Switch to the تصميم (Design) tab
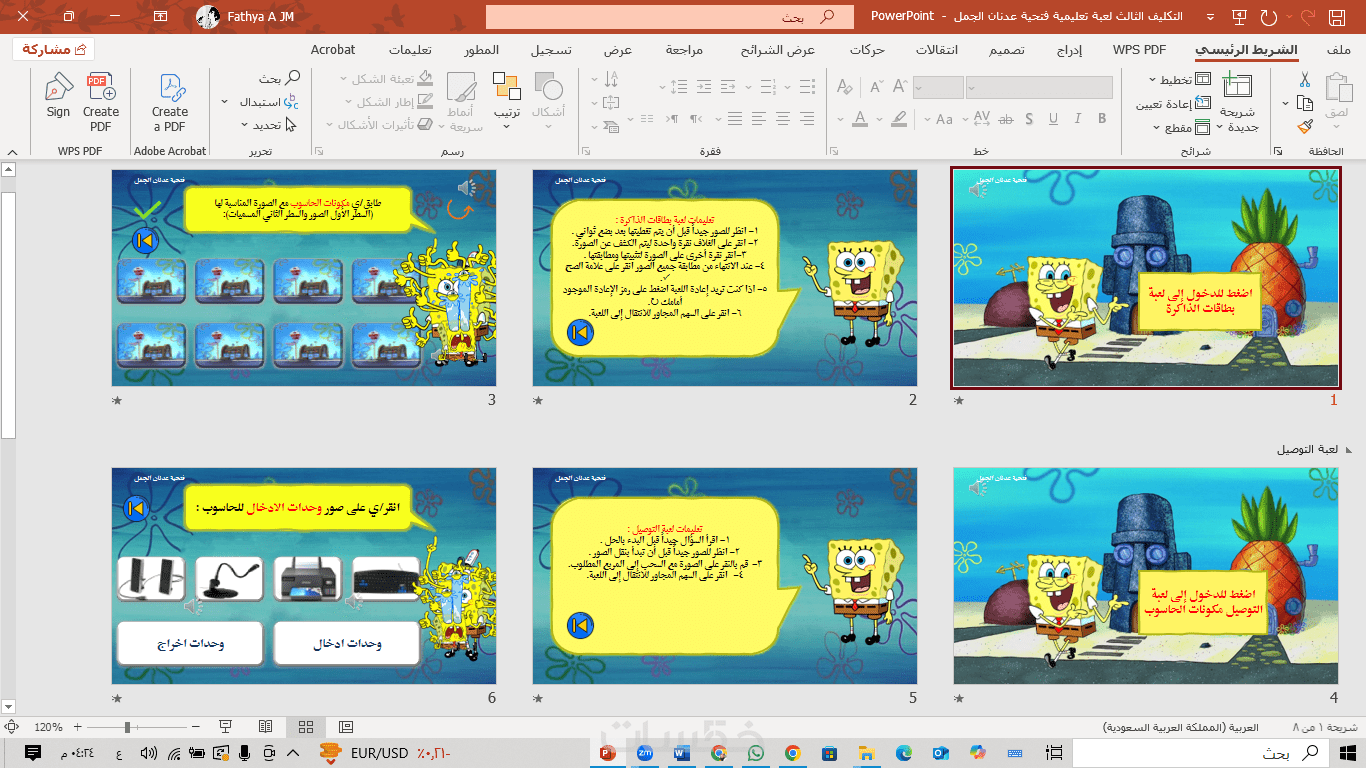The width and height of the screenshot is (1366, 768). (1007, 50)
